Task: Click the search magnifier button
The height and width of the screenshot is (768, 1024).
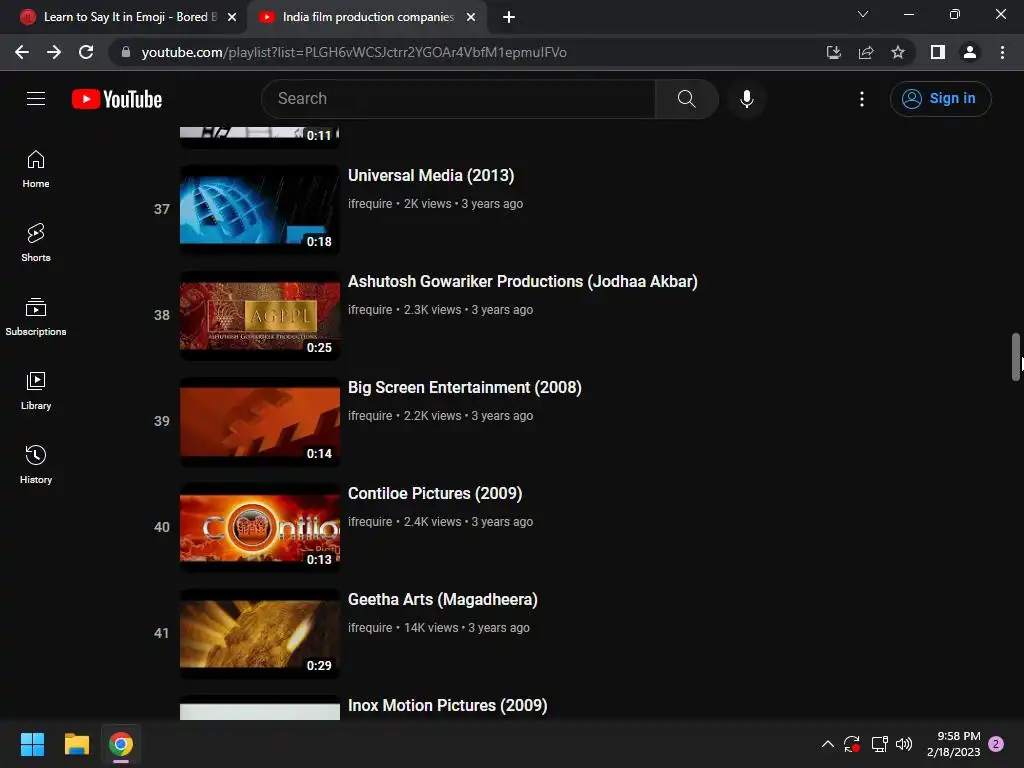Action: pyautogui.click(x=686, y=99)
